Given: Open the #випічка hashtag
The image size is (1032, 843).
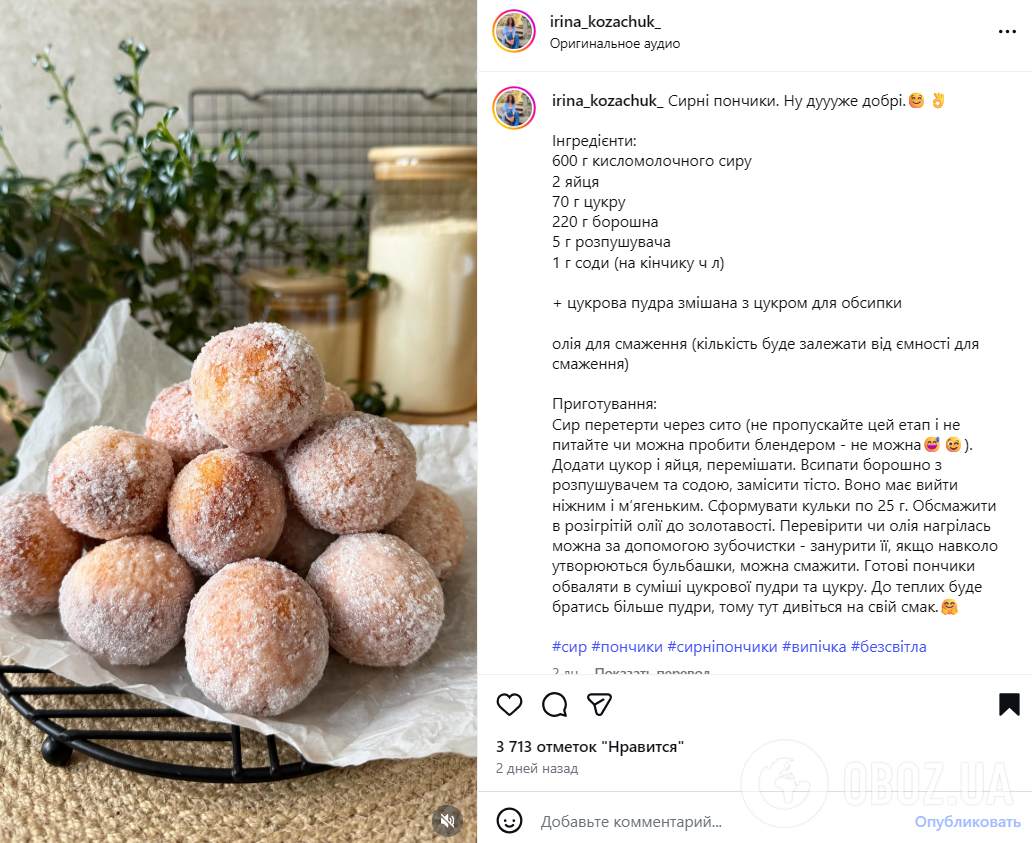Looking at the screenshot, I should point(813,647).
